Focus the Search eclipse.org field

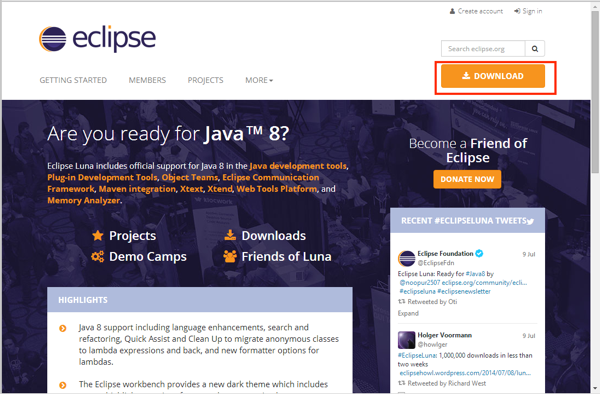point(483,49)
